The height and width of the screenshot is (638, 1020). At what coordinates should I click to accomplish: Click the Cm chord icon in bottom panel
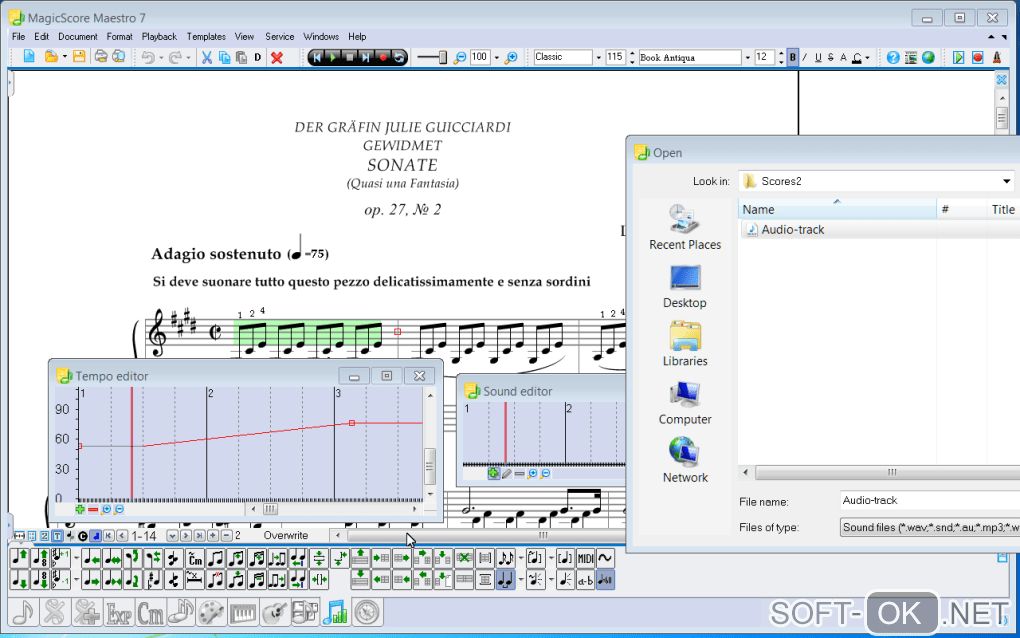point(151,611)
